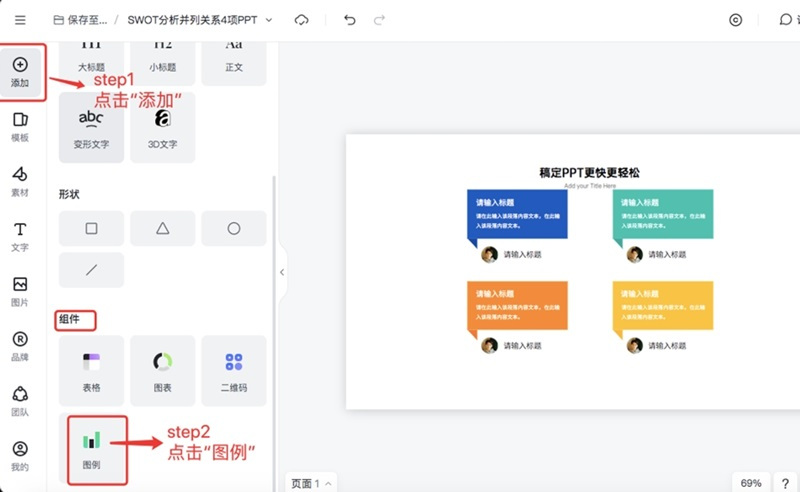This screenshot has height=492, width=800.
Task: Insert 3D文字 text
Action: (x=163, y=128)
